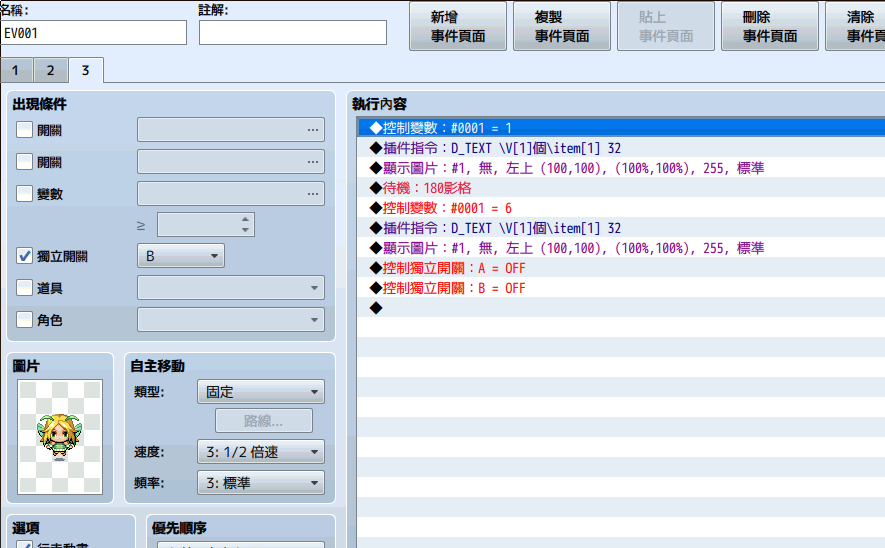Image resolution: width=885 pixels, height=548 pixels.
Task: Click the 名稱 field containing EV001
Action: click(94, 33)
